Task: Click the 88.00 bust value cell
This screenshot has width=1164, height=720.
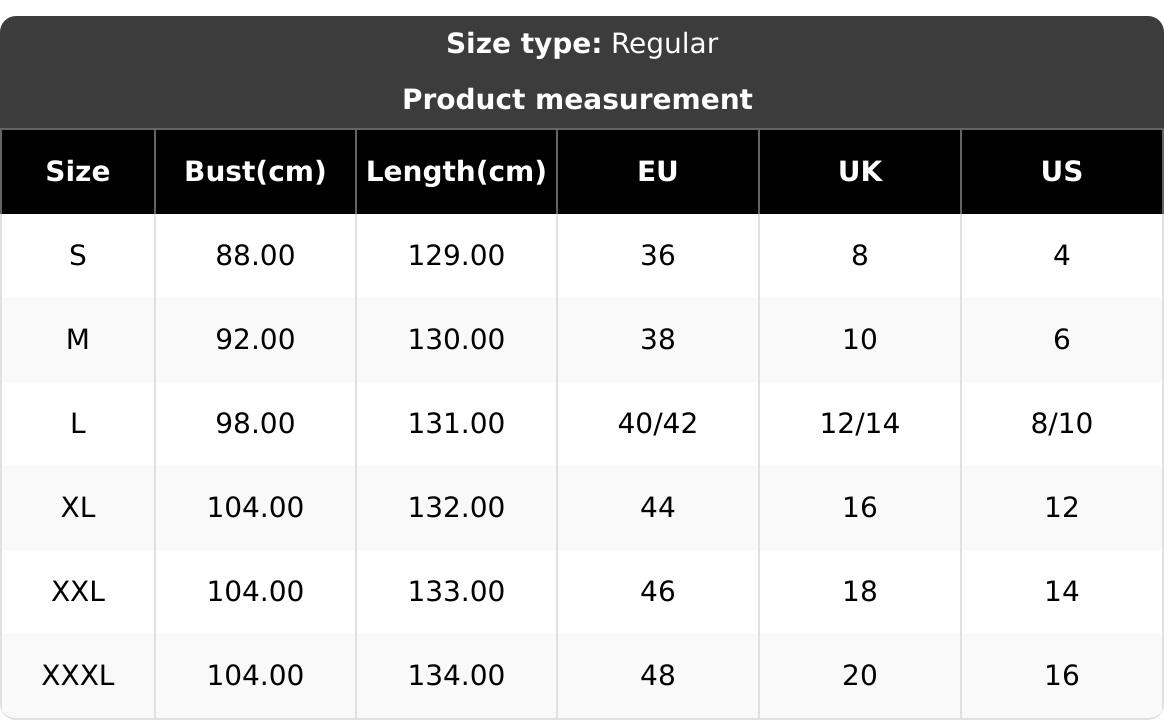Action: (255, 256)
